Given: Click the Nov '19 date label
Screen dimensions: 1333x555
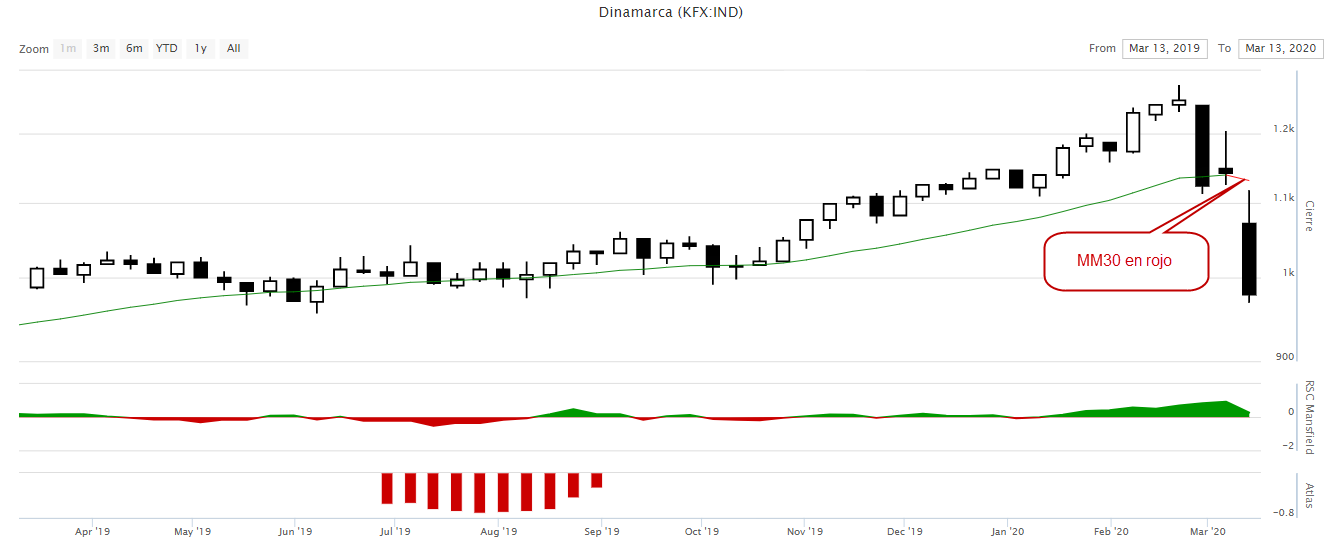Looking at the screenshot, I should point(804,532).
